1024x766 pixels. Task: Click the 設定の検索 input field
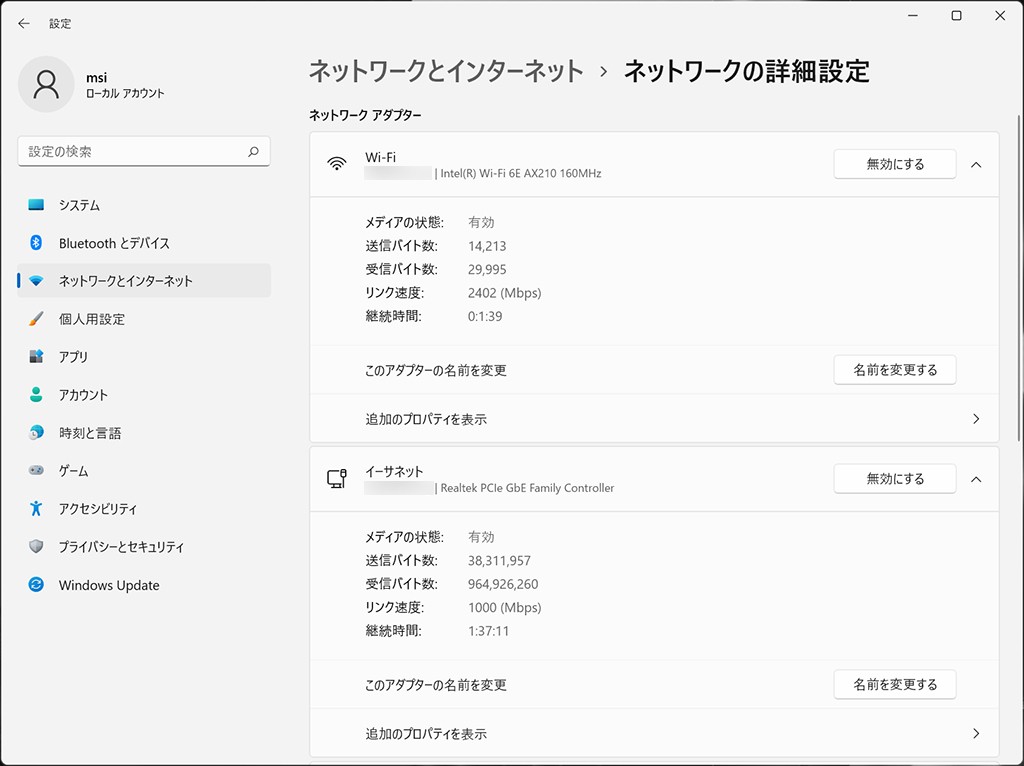click(x=132, y=152)
